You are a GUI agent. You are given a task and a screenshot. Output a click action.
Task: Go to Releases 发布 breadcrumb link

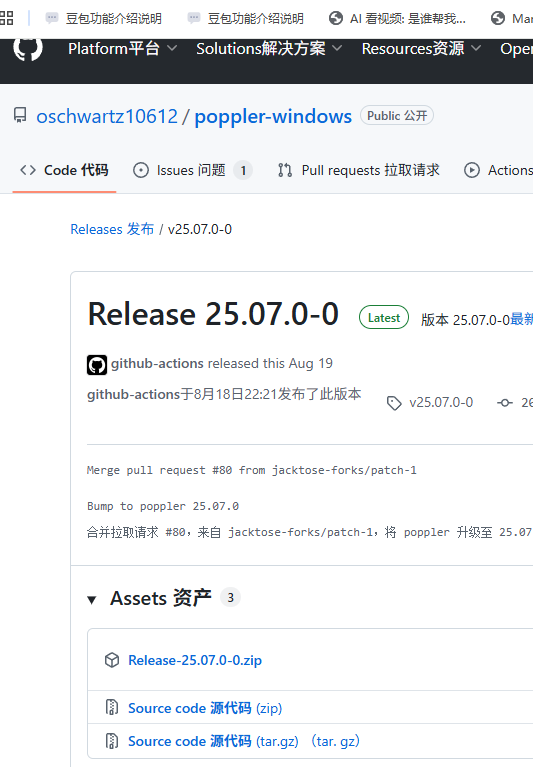coord(112,229)
